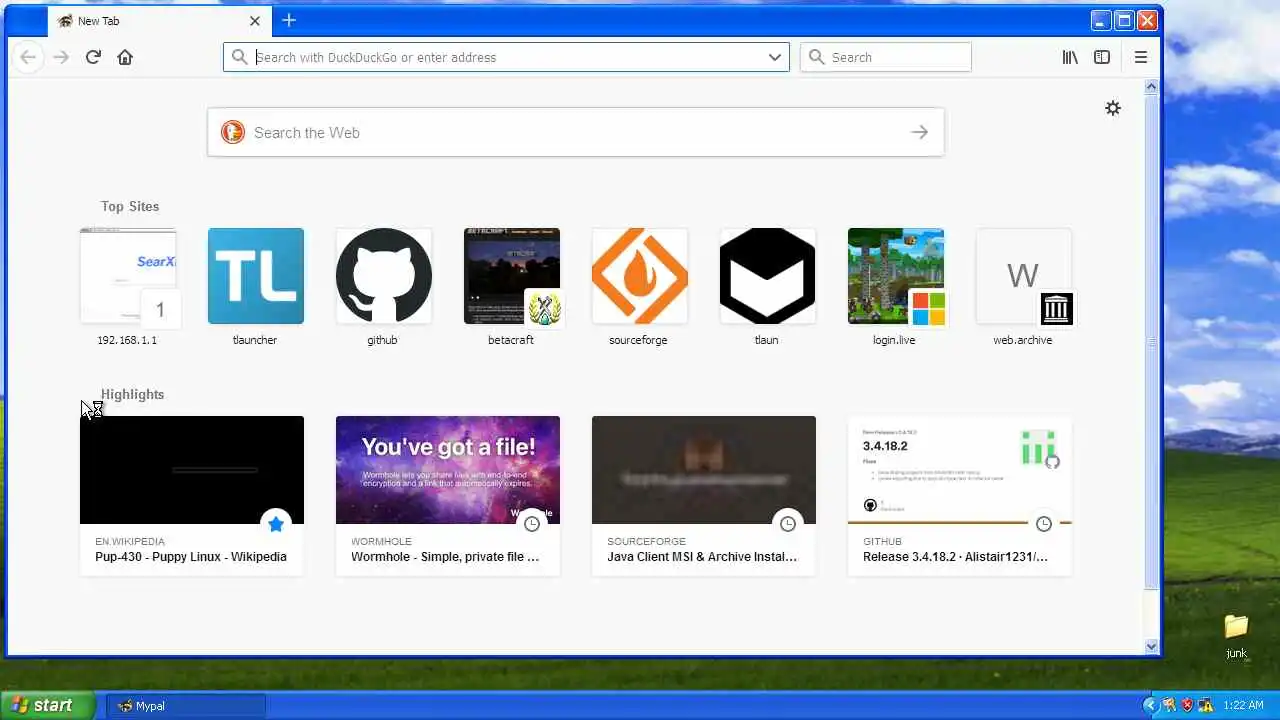1280x720 pixels.
Task: Click the page scrollbar up arrow
Action: 1151,87
